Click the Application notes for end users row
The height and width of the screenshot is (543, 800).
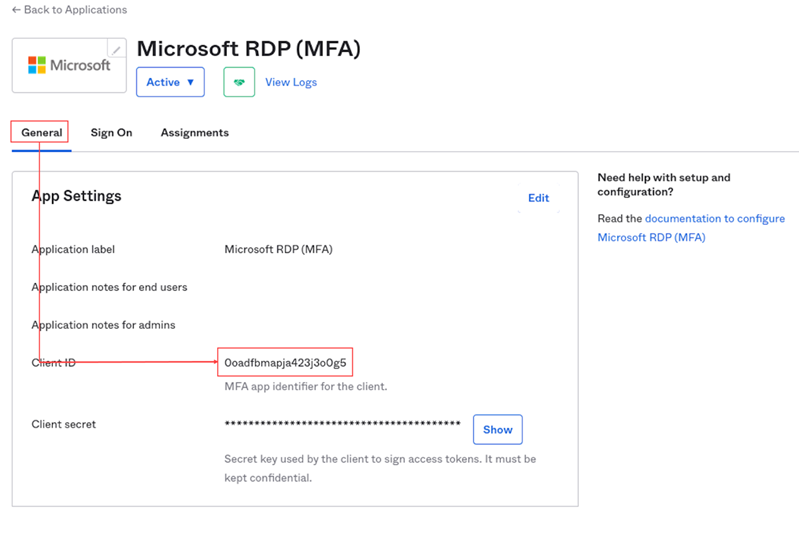tap(109, 287)
